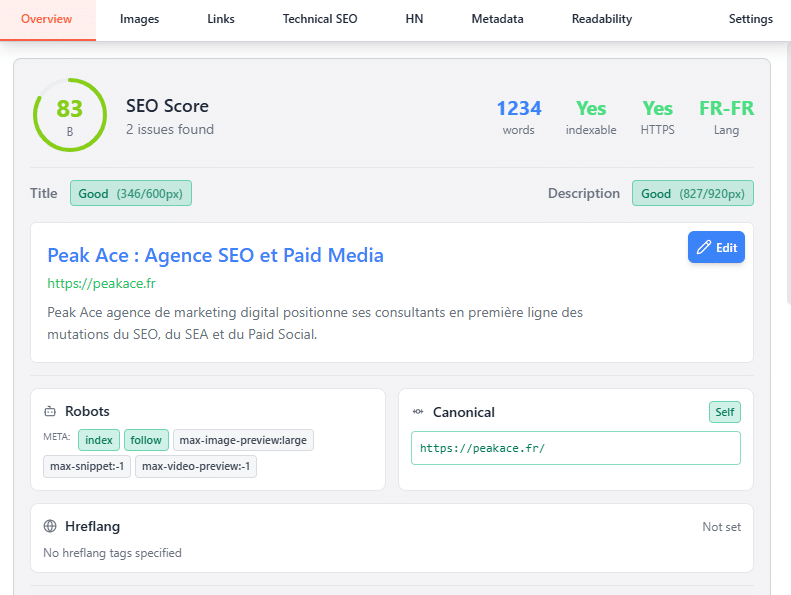The width and height of the screenshot is (791, 595).
Task: Select the max-image-preview:large tag
Action: point(243,440)
